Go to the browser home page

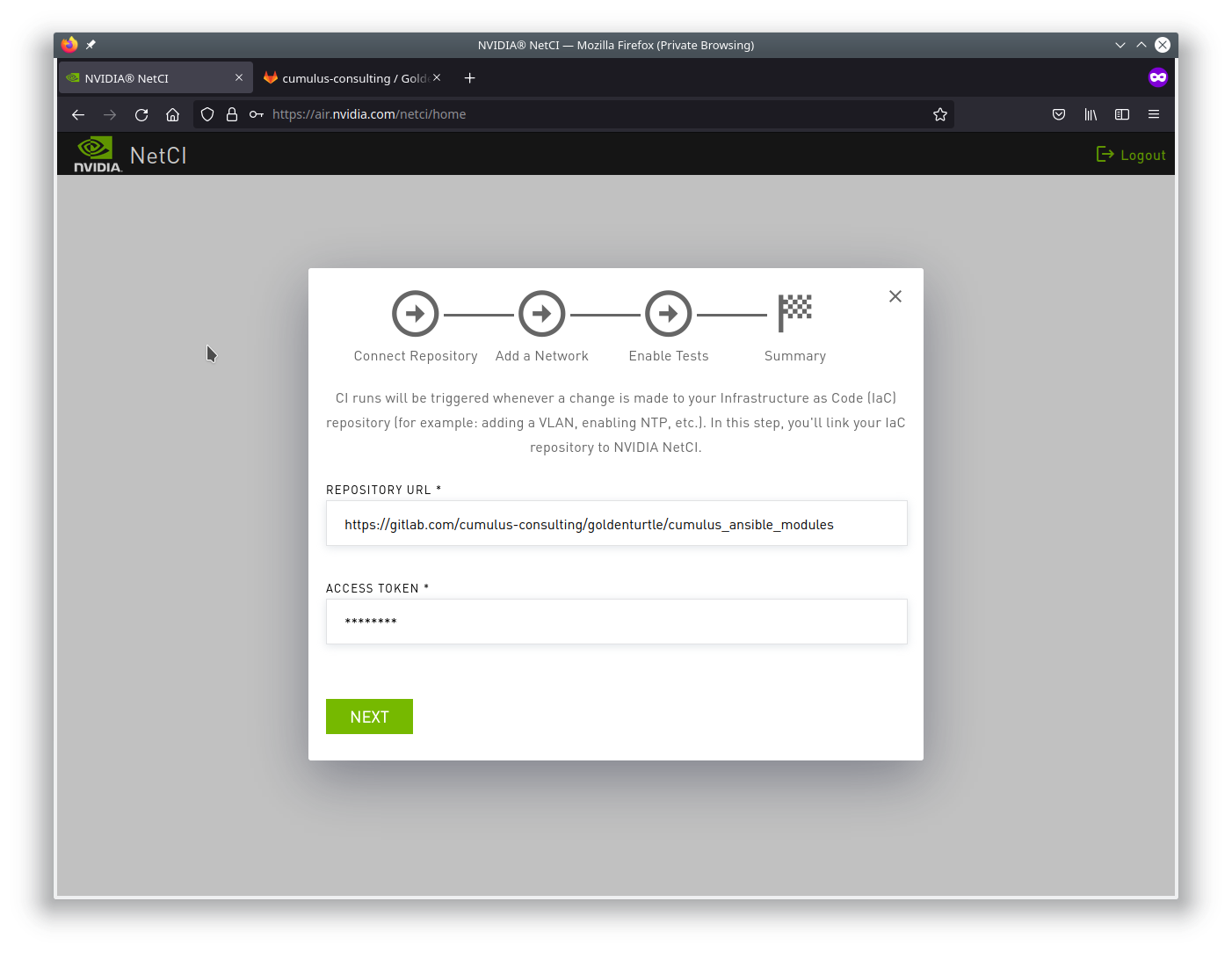[x=173, y=114]
